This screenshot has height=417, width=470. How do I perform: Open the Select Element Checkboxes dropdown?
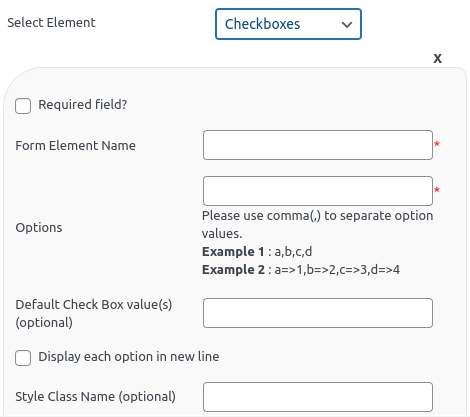click(x=288, y=24)
